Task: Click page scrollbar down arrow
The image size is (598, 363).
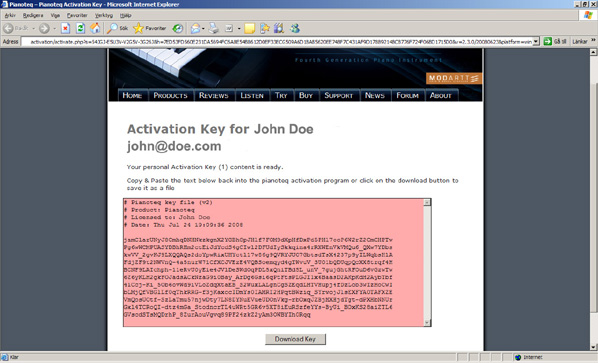Action: pyautogui.click(x=594, y=347)
